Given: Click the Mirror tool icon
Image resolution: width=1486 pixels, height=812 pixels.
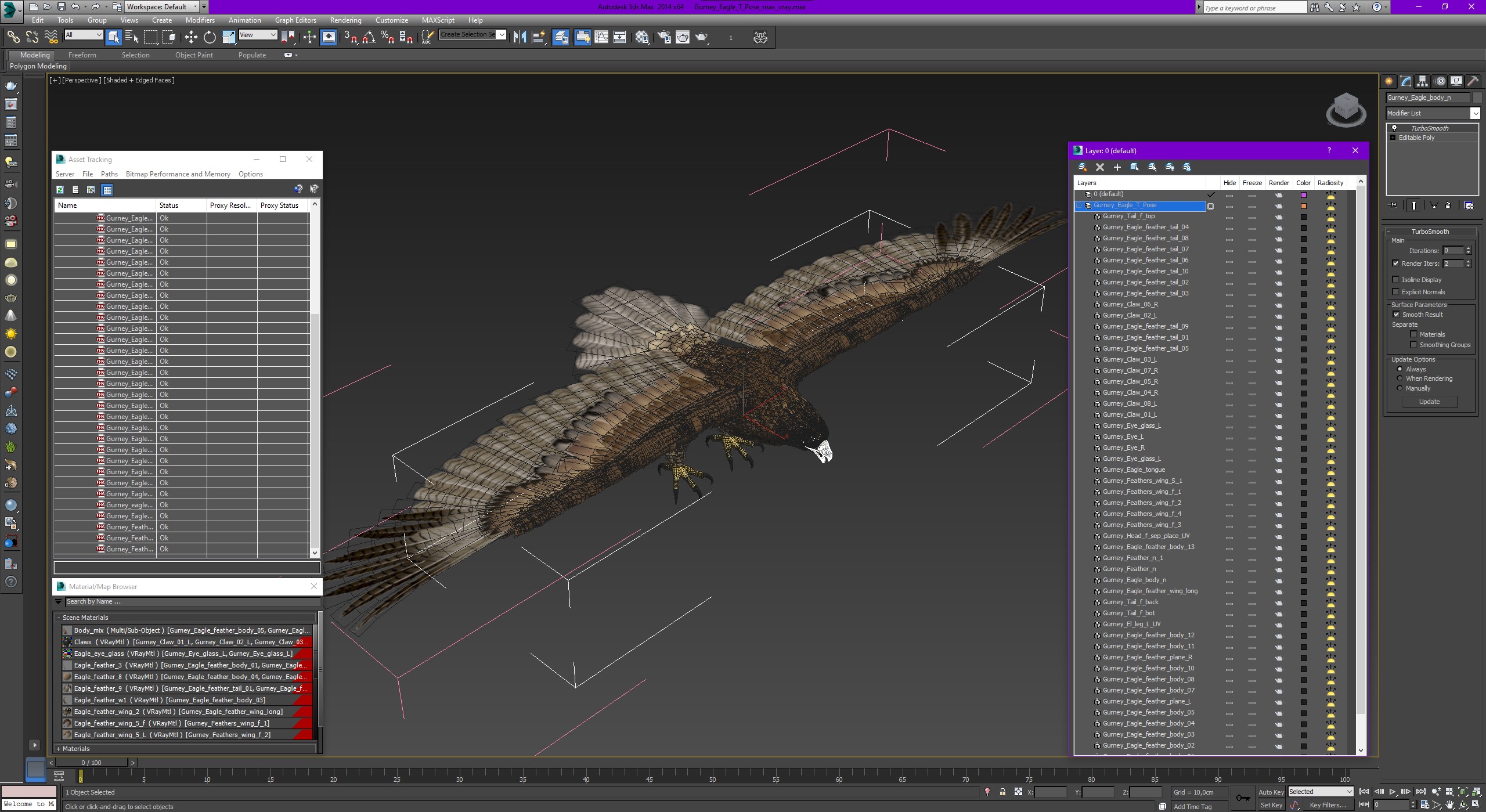Looking at the screenshot, I should [520, 37].
